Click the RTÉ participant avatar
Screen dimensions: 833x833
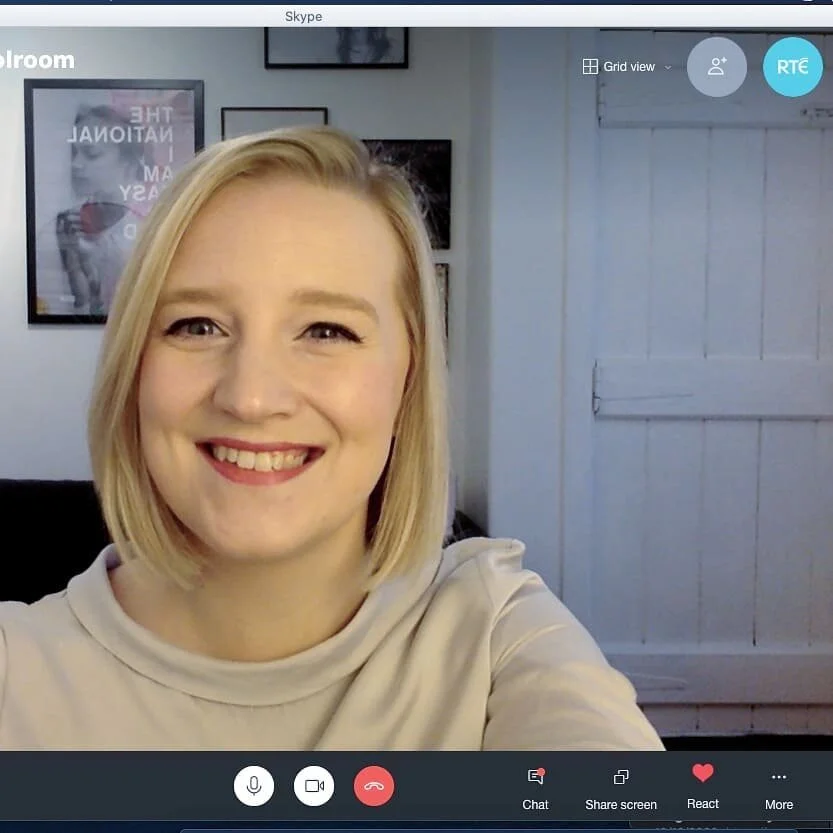coord(793,66)
